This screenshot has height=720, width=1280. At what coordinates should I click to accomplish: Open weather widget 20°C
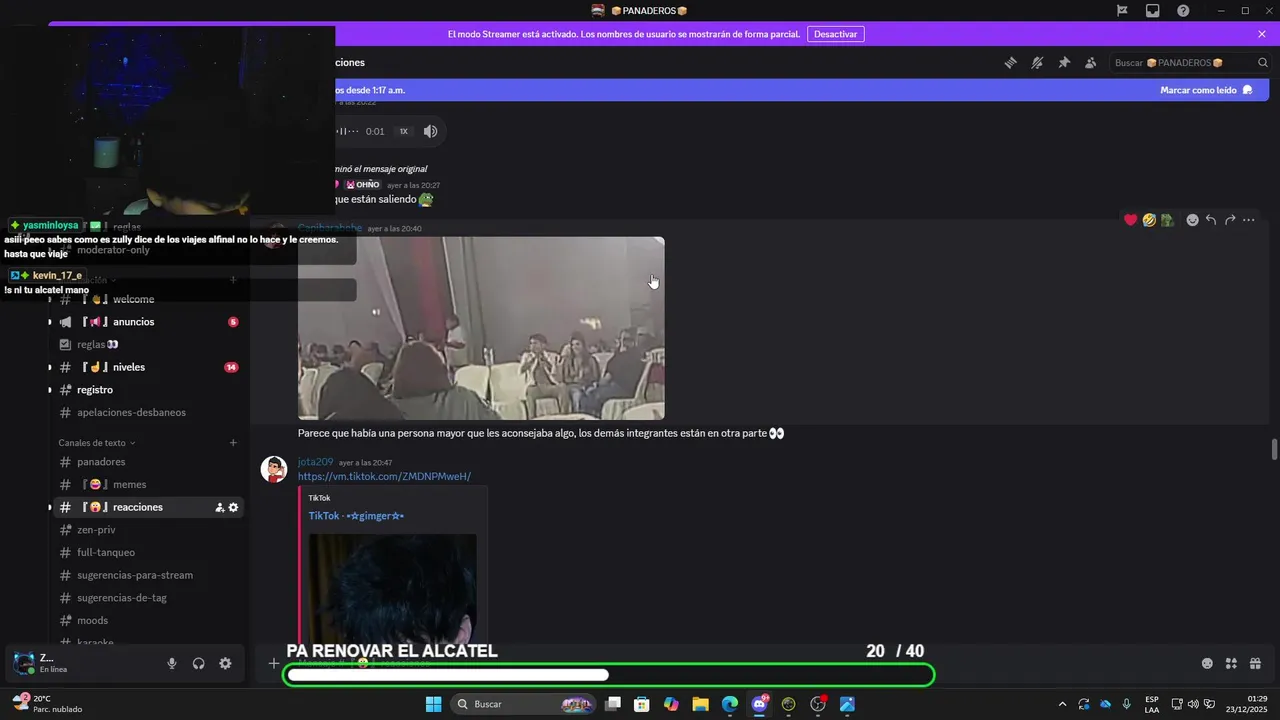[46, 704]
